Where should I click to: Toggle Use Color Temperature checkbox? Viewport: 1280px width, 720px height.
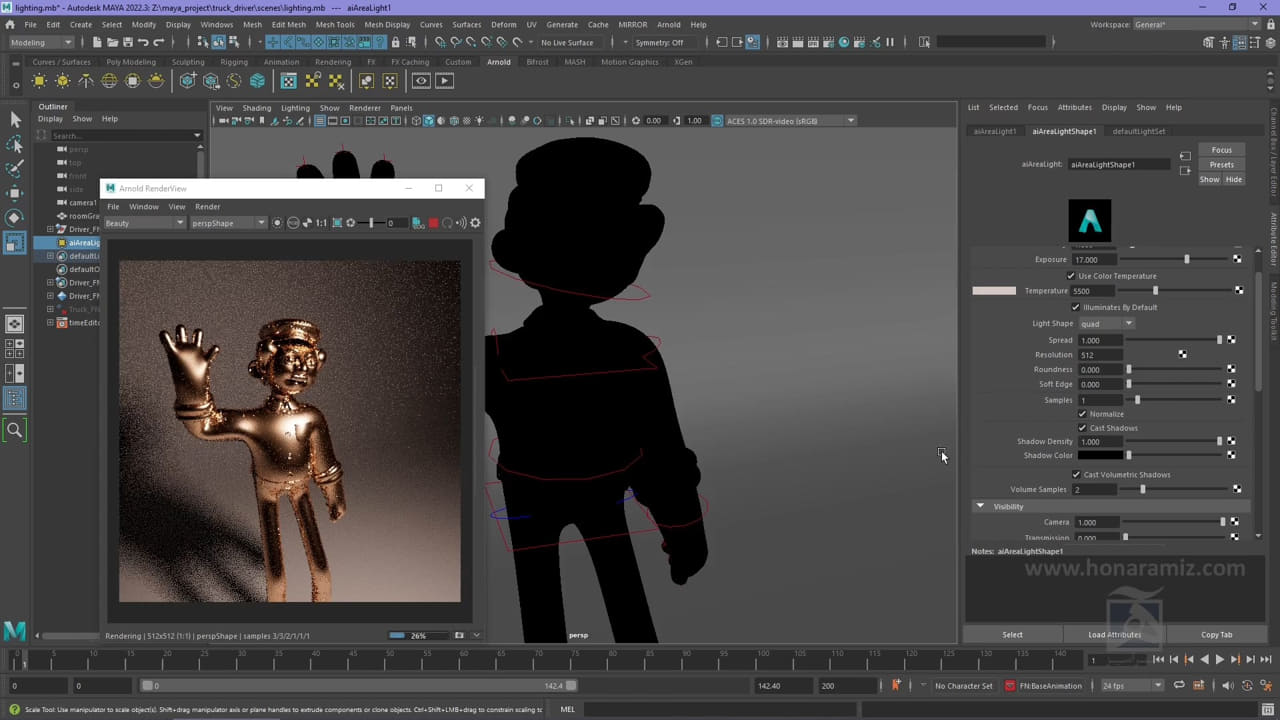(x=1071, y=276)
